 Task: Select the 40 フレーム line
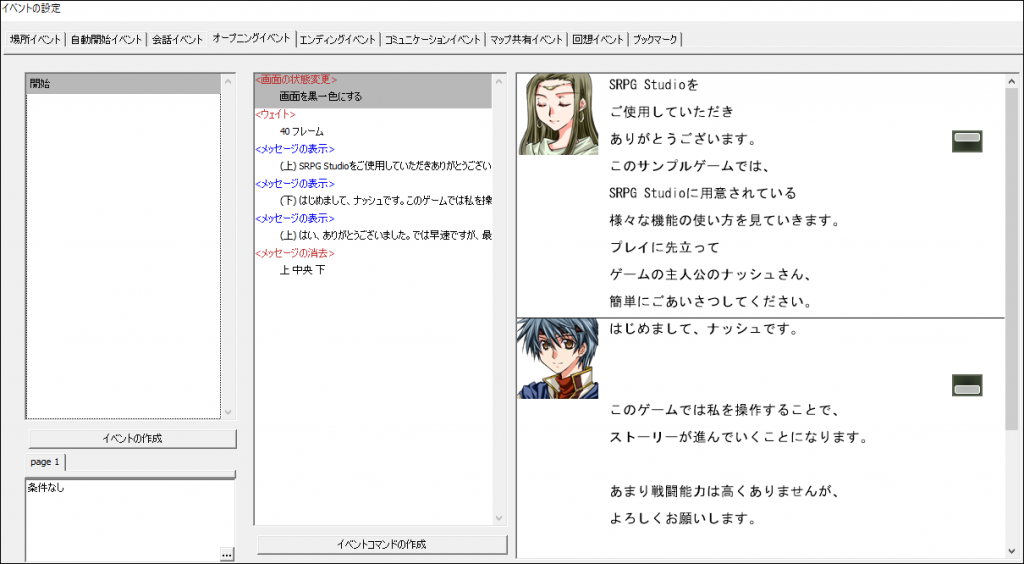tap(302, 132)
